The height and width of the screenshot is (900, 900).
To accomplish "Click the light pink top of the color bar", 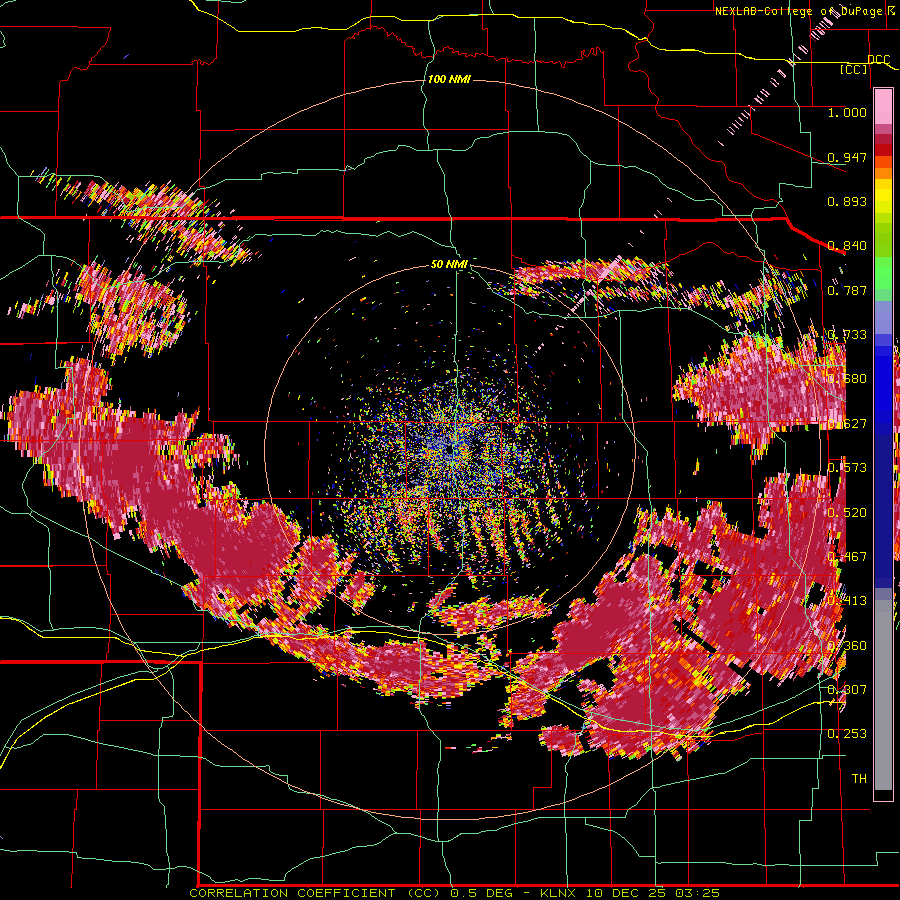I will click(883, 106).
